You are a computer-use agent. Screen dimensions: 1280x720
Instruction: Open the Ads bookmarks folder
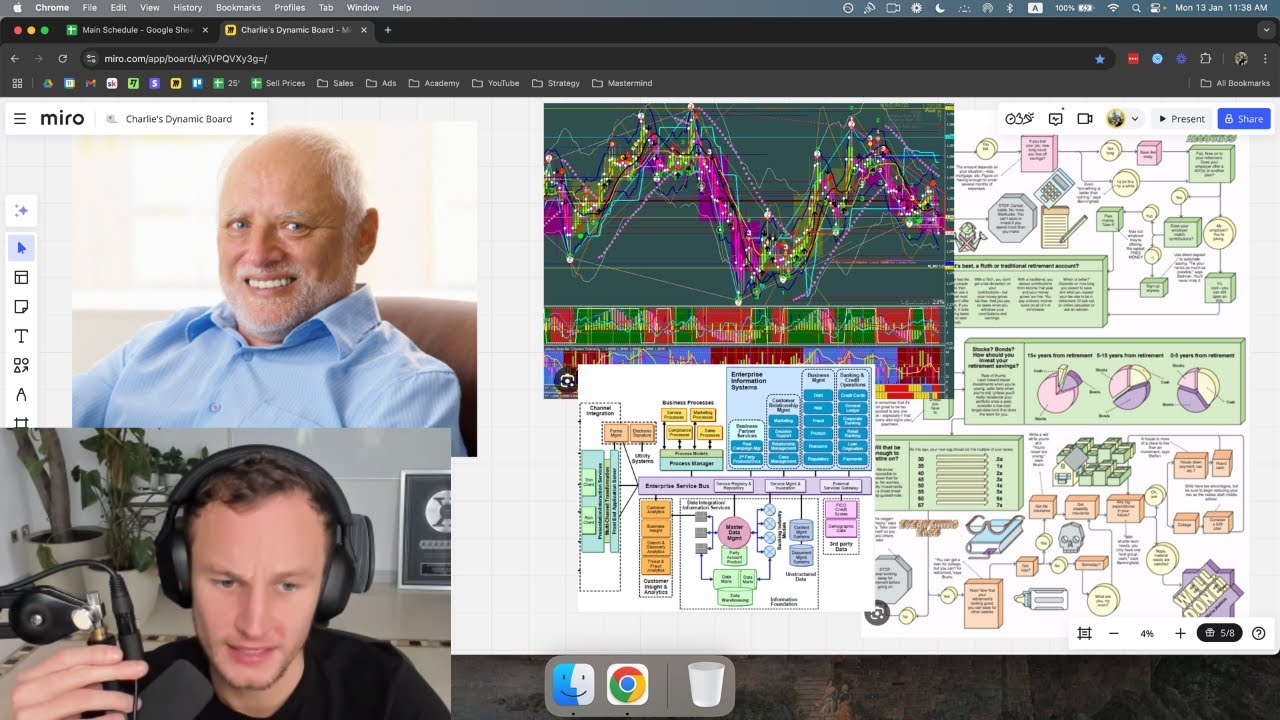pyautogui.click(x=381, y=83)
